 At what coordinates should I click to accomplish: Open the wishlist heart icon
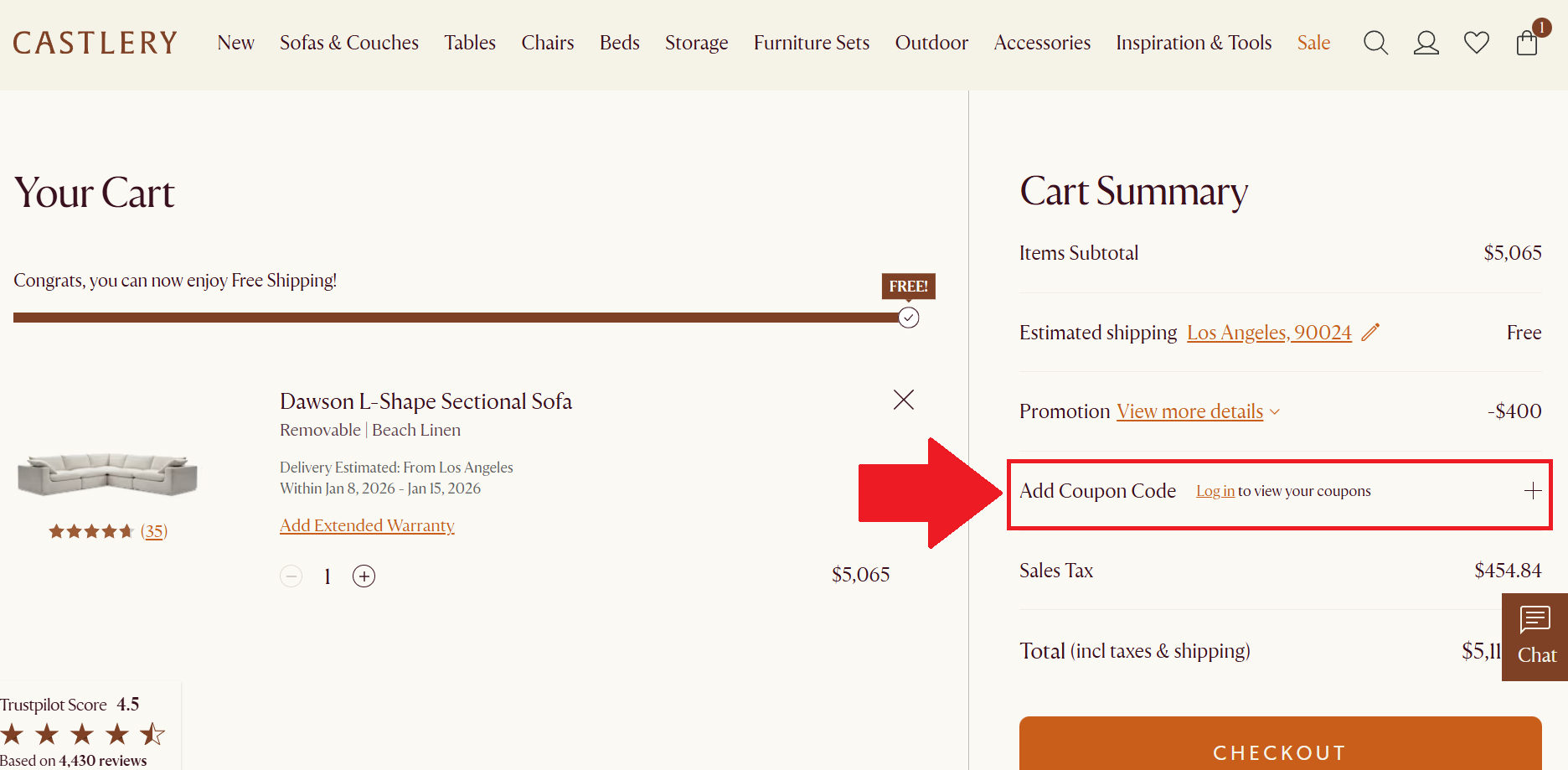click(x=1477, y=42)
